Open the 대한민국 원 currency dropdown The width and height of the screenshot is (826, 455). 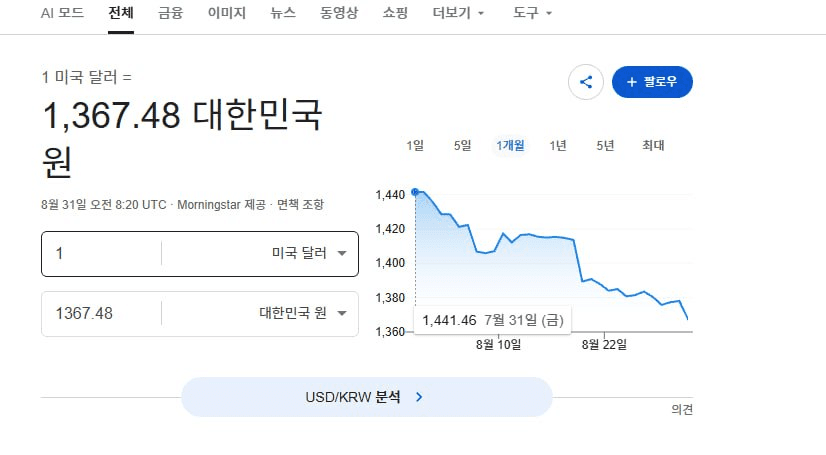[x=302, y=313]
